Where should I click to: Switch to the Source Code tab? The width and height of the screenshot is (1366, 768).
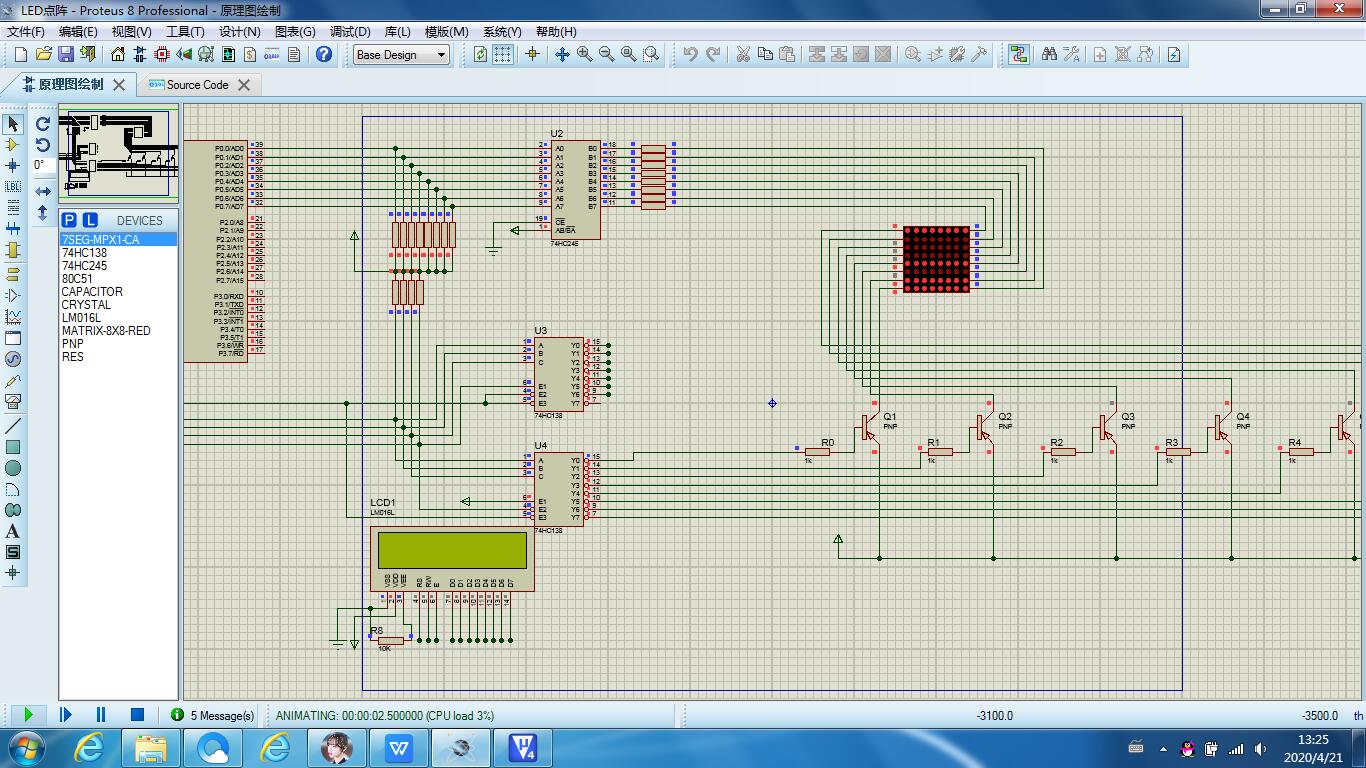(x=197, y=85)
